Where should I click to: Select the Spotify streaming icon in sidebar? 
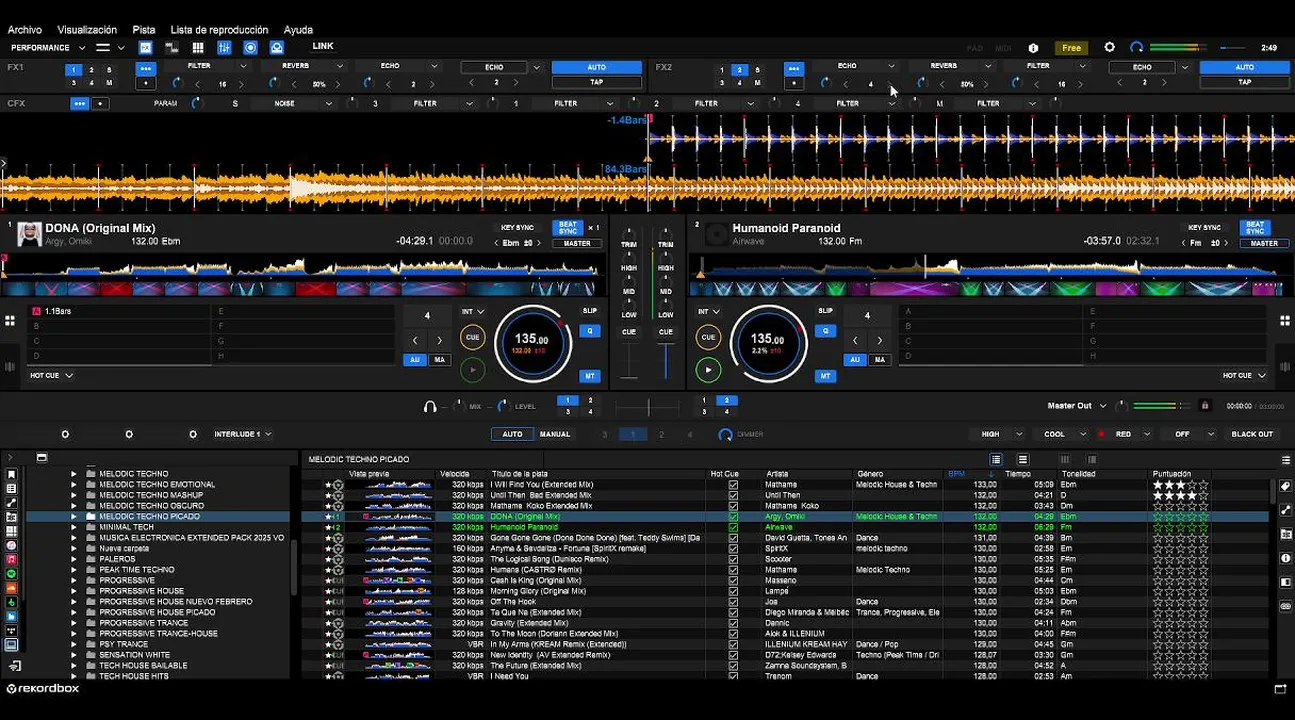(11, 574)
